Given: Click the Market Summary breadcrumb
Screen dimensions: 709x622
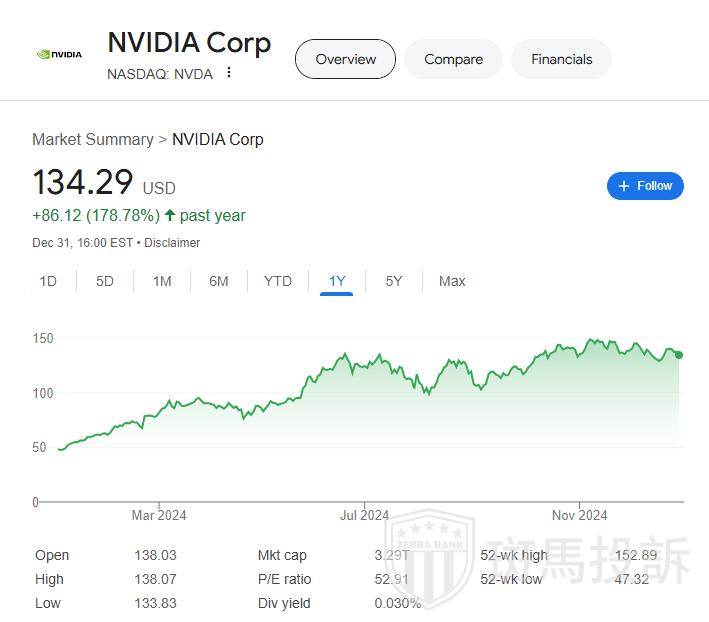Looking at the screenshot, I should [92, 139].
